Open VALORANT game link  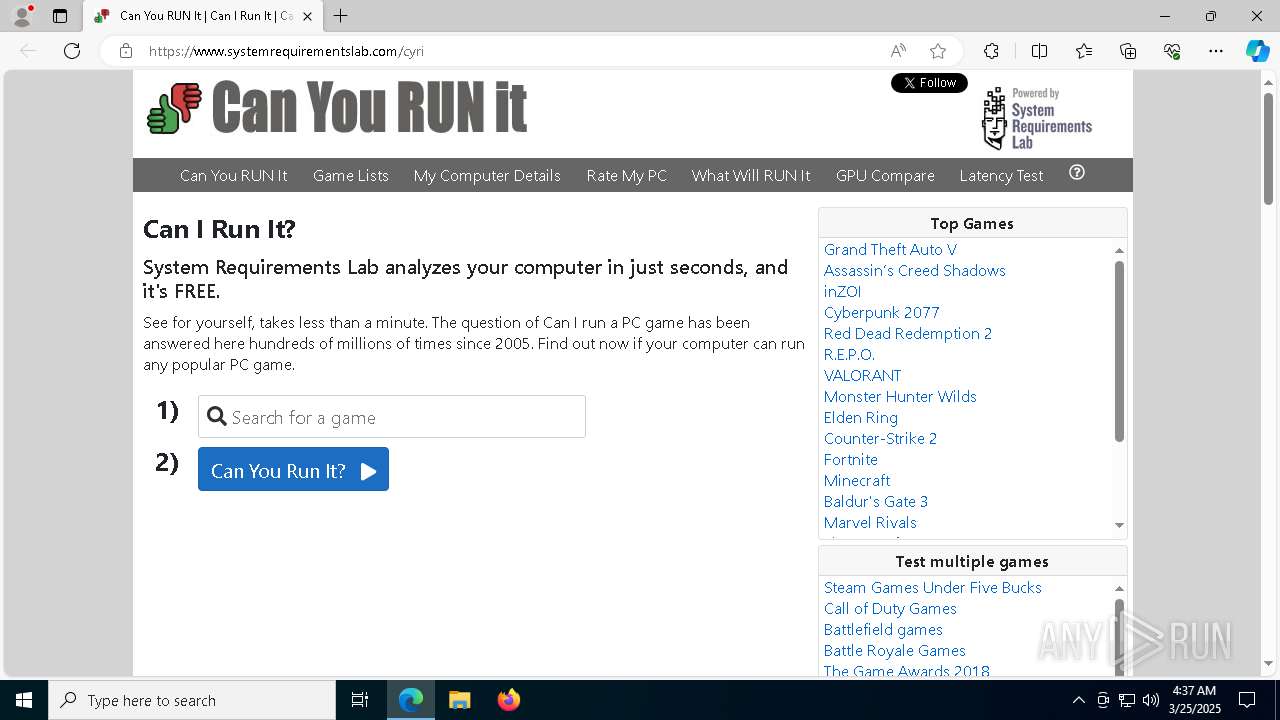point(862,375)
